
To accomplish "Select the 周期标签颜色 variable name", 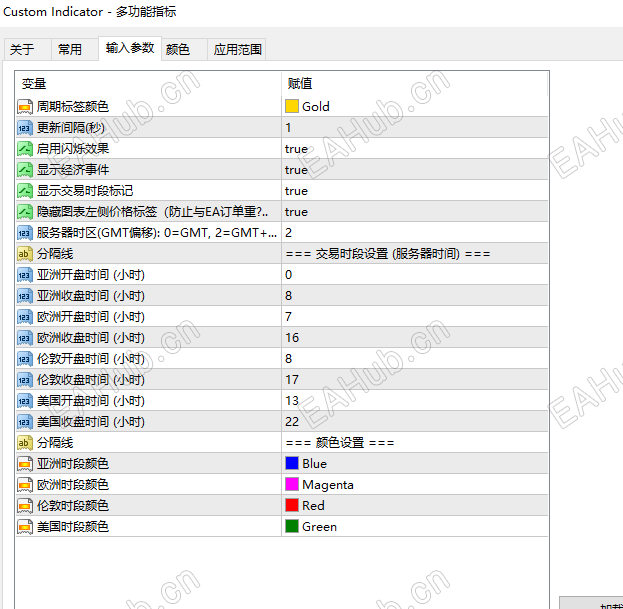I will [x=73, y=106].
